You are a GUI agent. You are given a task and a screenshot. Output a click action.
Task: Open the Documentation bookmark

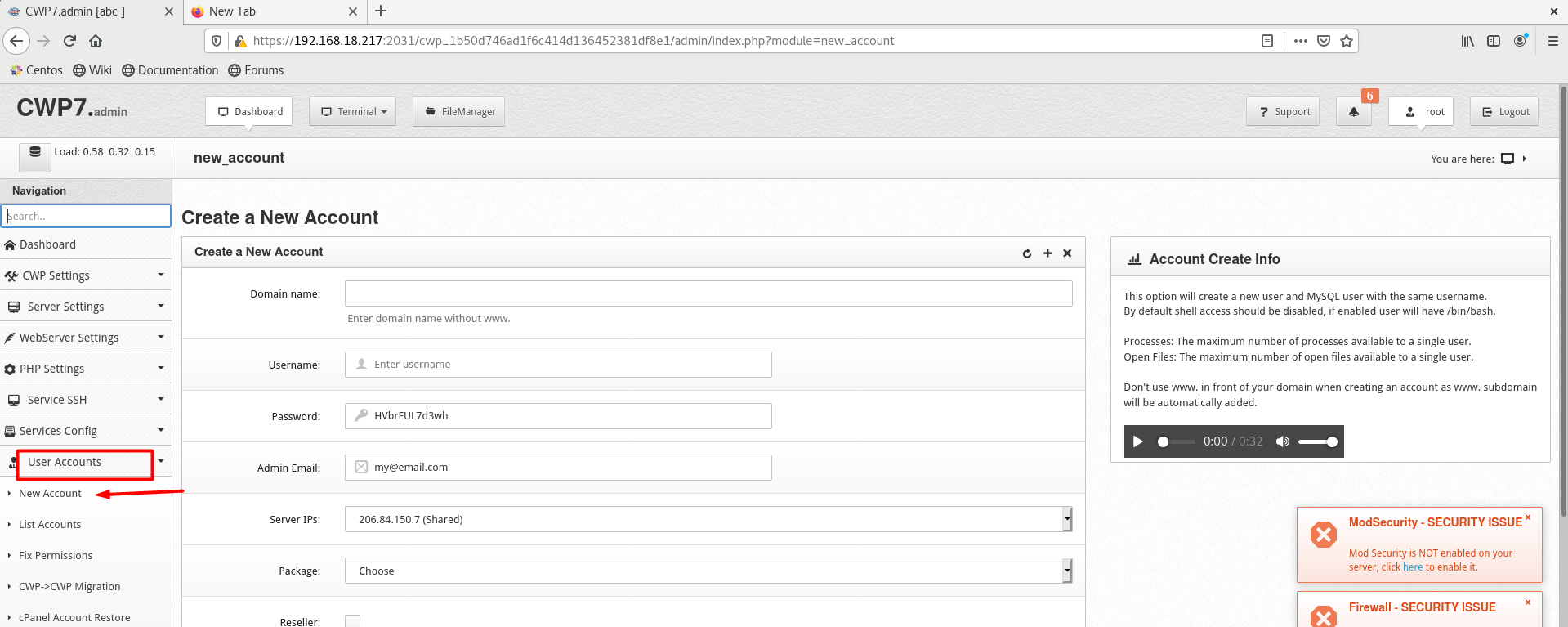[170, 70]
